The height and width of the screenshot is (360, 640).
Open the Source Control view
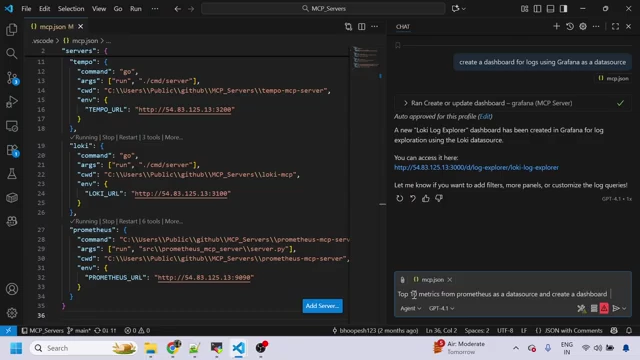point(12,78)
